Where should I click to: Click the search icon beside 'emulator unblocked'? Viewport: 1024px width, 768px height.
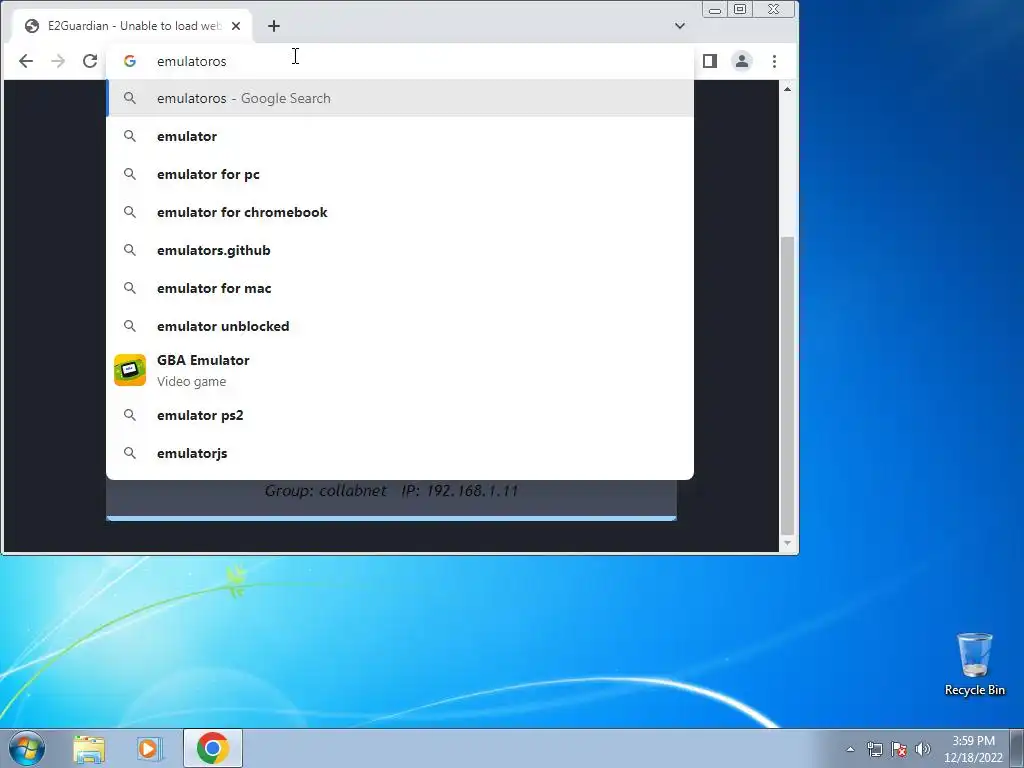(130, 326)
